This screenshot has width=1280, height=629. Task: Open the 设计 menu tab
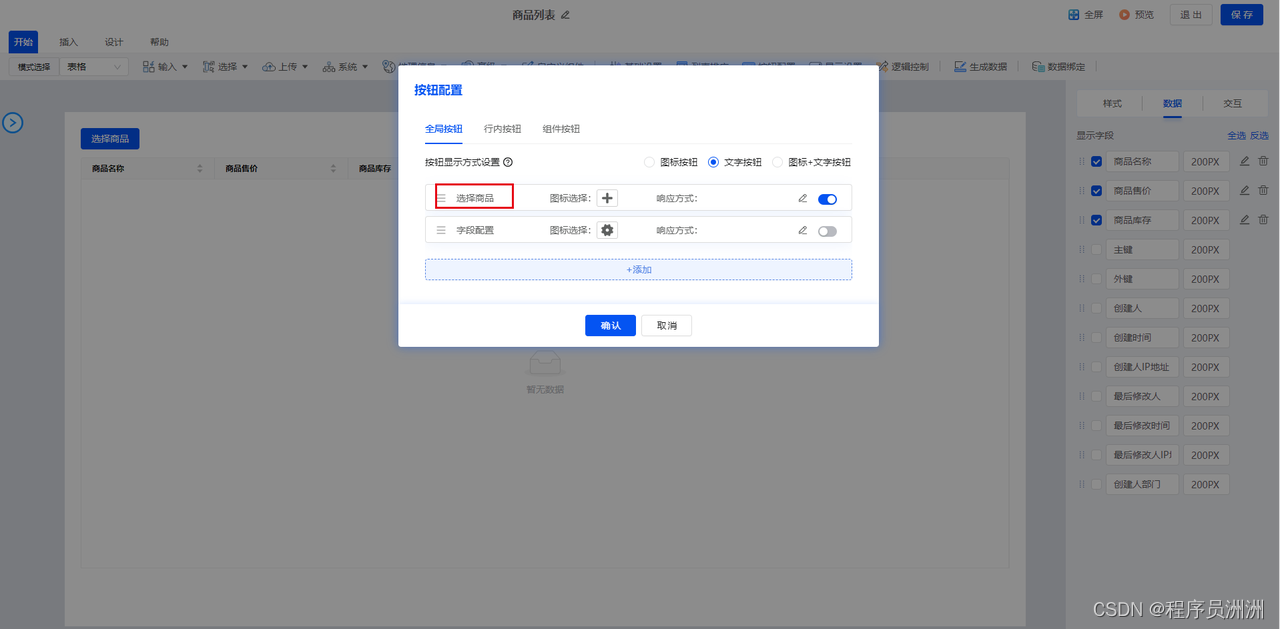(x=114, y=42)
